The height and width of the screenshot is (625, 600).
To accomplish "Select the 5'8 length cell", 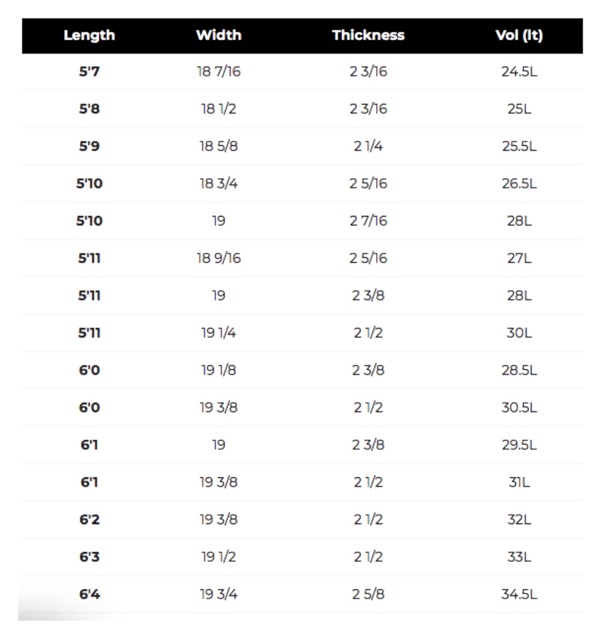I will pyautogui.click(x=89, y=109).
